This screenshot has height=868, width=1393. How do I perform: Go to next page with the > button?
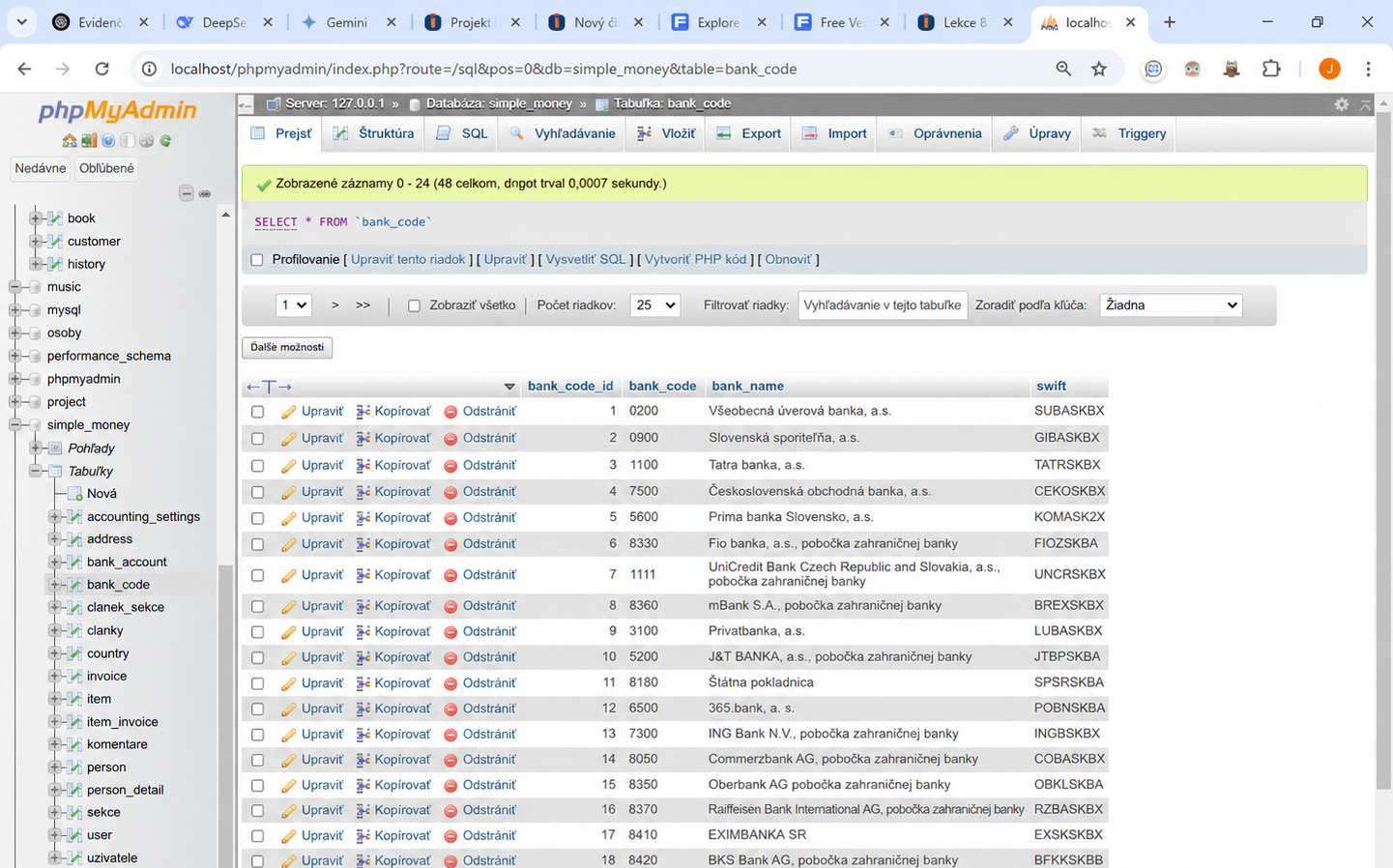(335, 305)
